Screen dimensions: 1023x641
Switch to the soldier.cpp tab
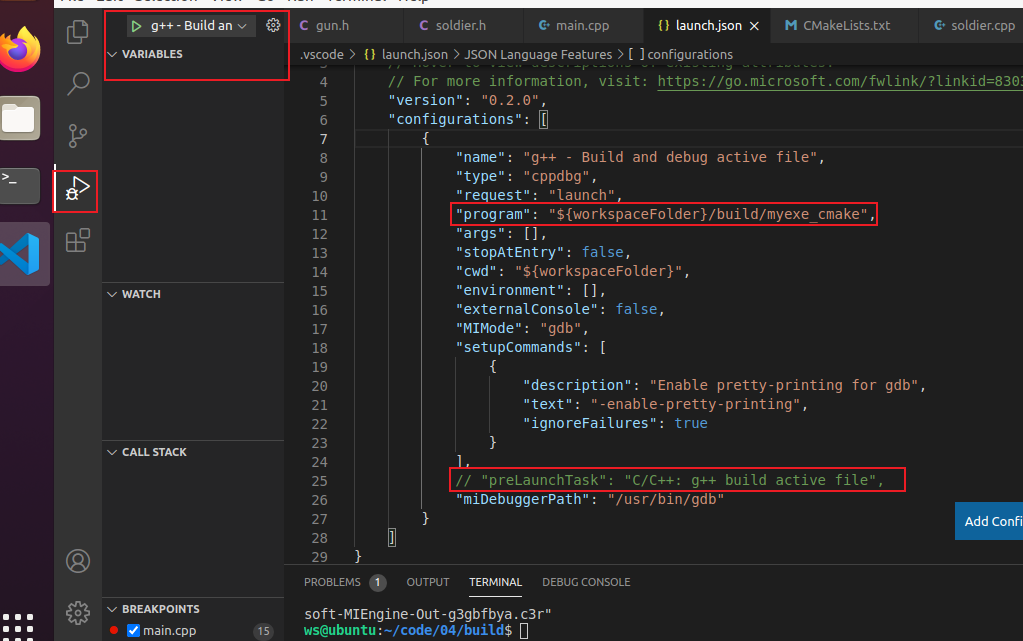(975, 25)
